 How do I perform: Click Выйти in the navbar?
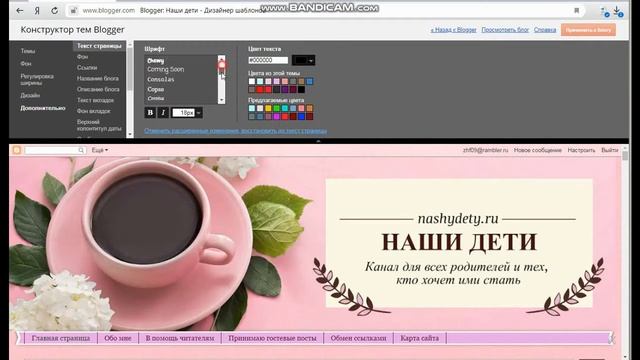click(x=609, y=150)
